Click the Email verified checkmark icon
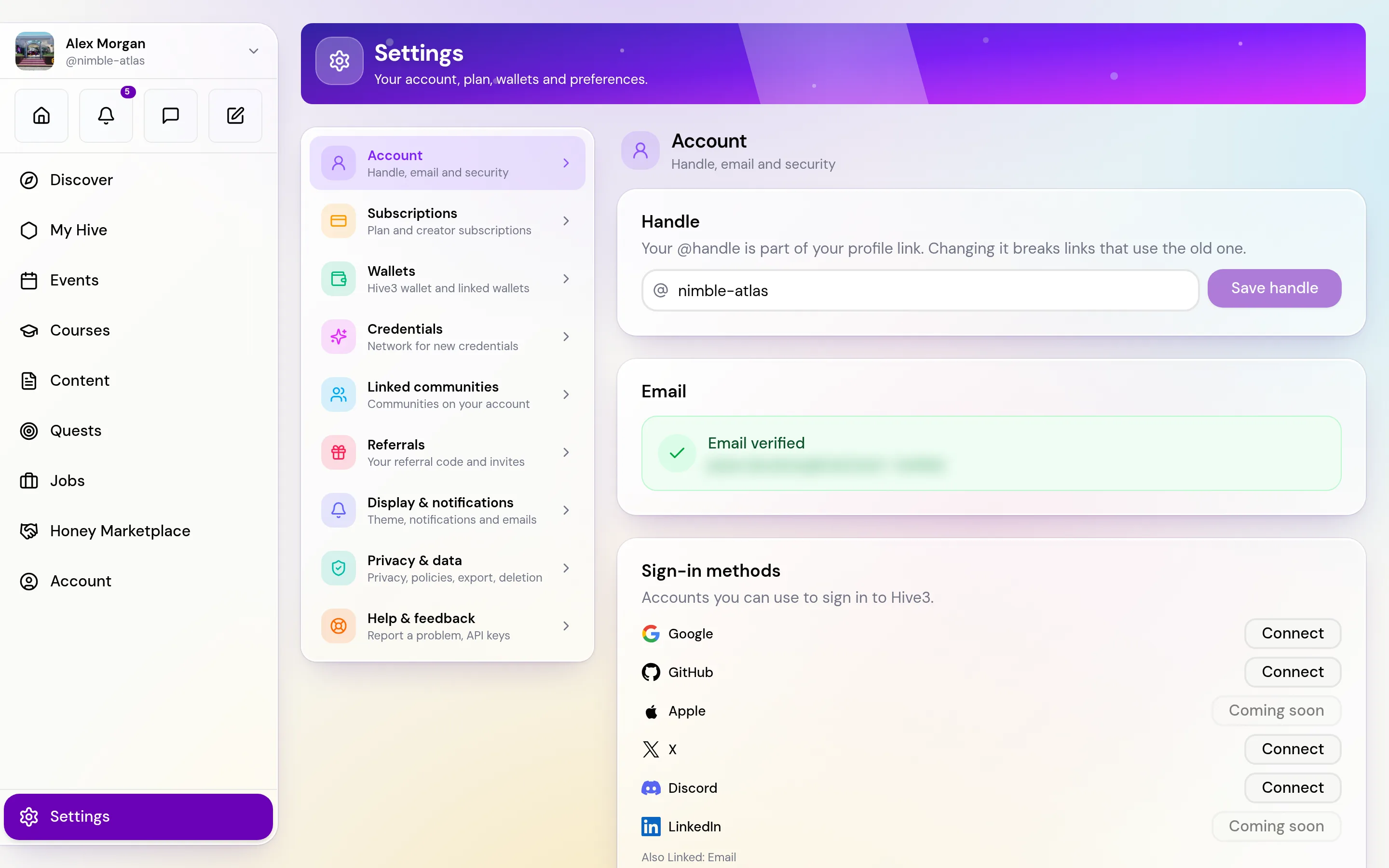 pyautogui.click(x=677, y=453)
